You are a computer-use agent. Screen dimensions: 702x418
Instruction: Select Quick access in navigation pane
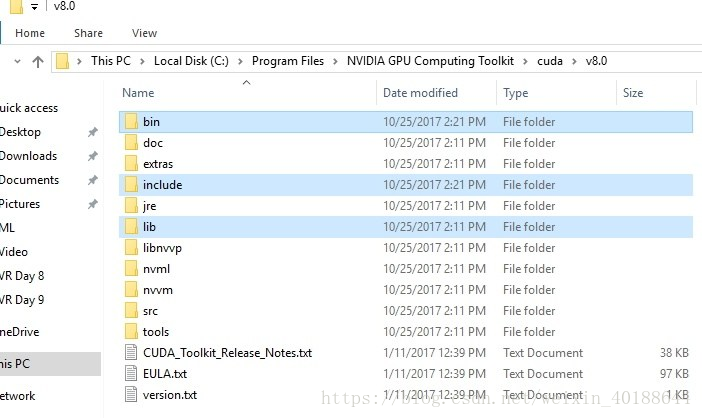[29, 108]
